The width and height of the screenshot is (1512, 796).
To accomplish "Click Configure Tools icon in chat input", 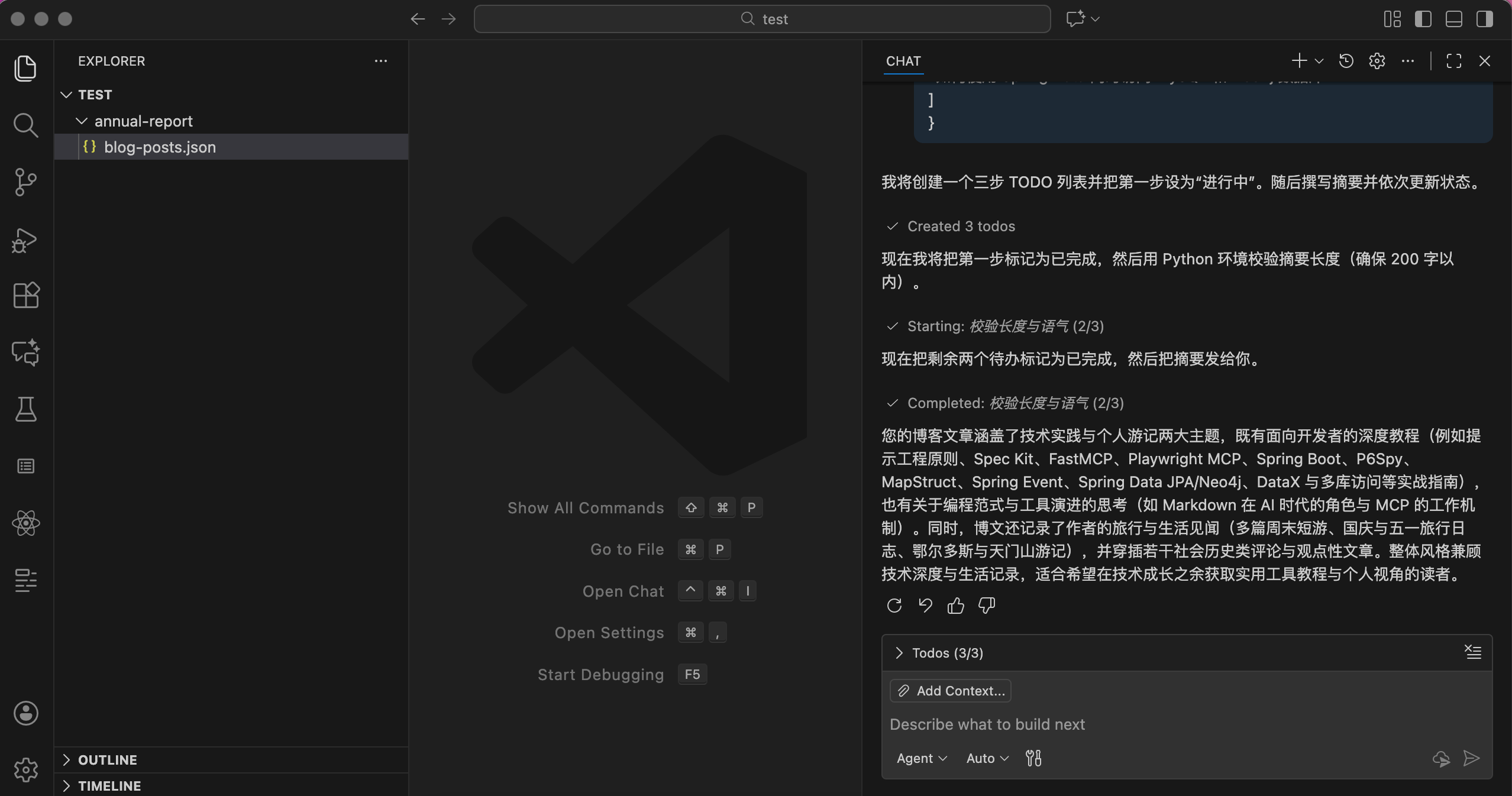I will coord(1033,758).
